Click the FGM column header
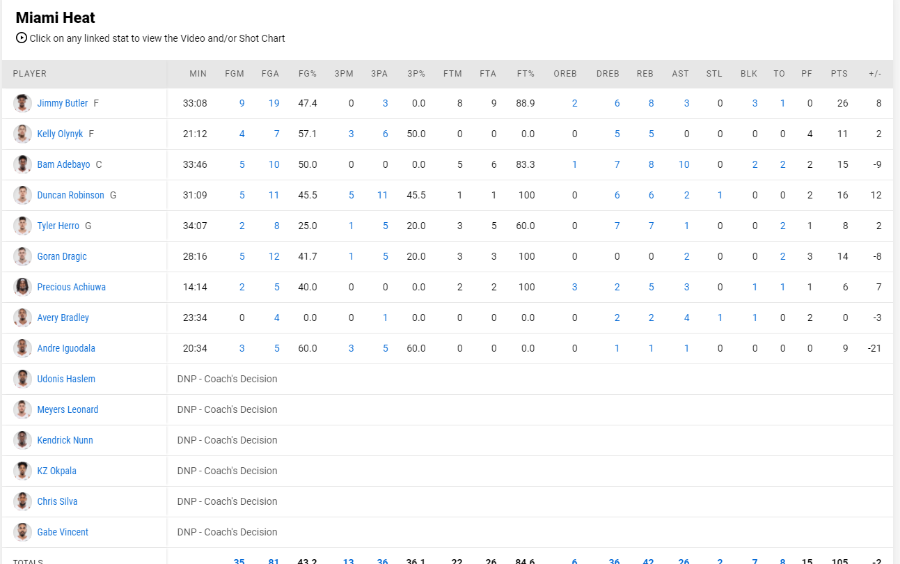900x564 pixels. (234, 73)
